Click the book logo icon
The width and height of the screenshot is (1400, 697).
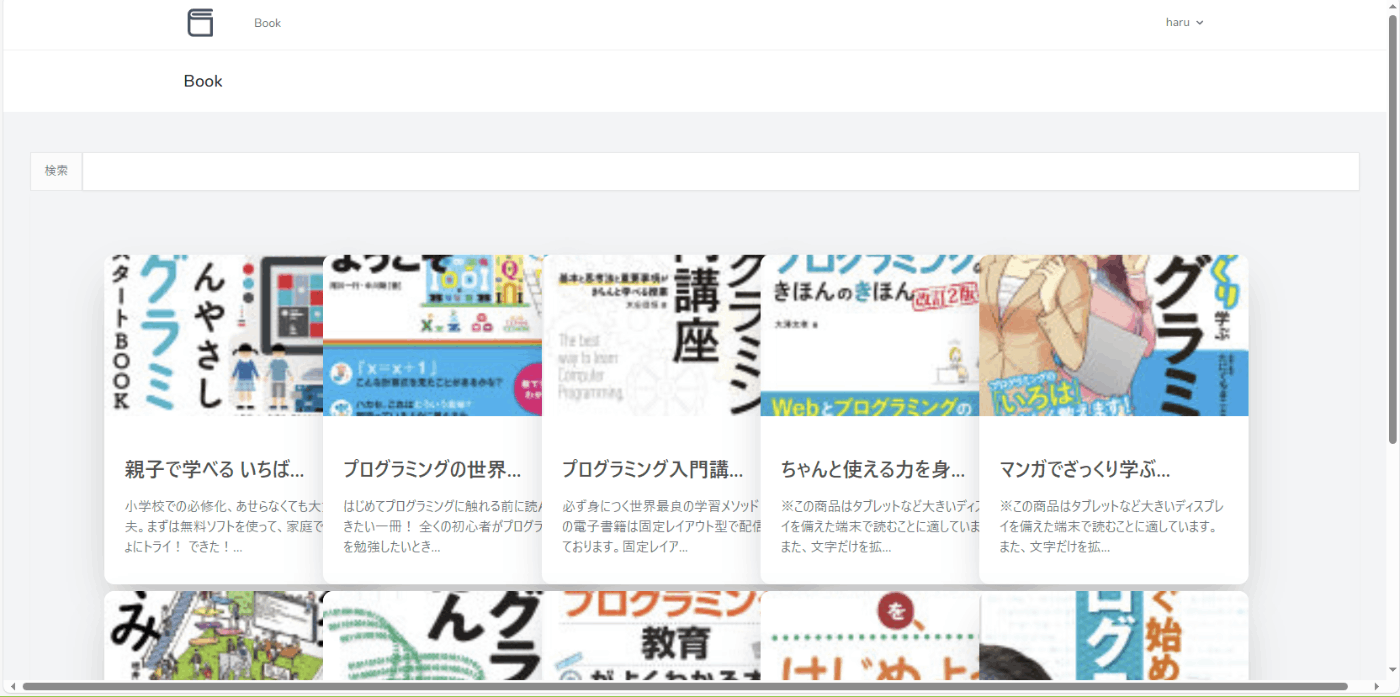200,23
